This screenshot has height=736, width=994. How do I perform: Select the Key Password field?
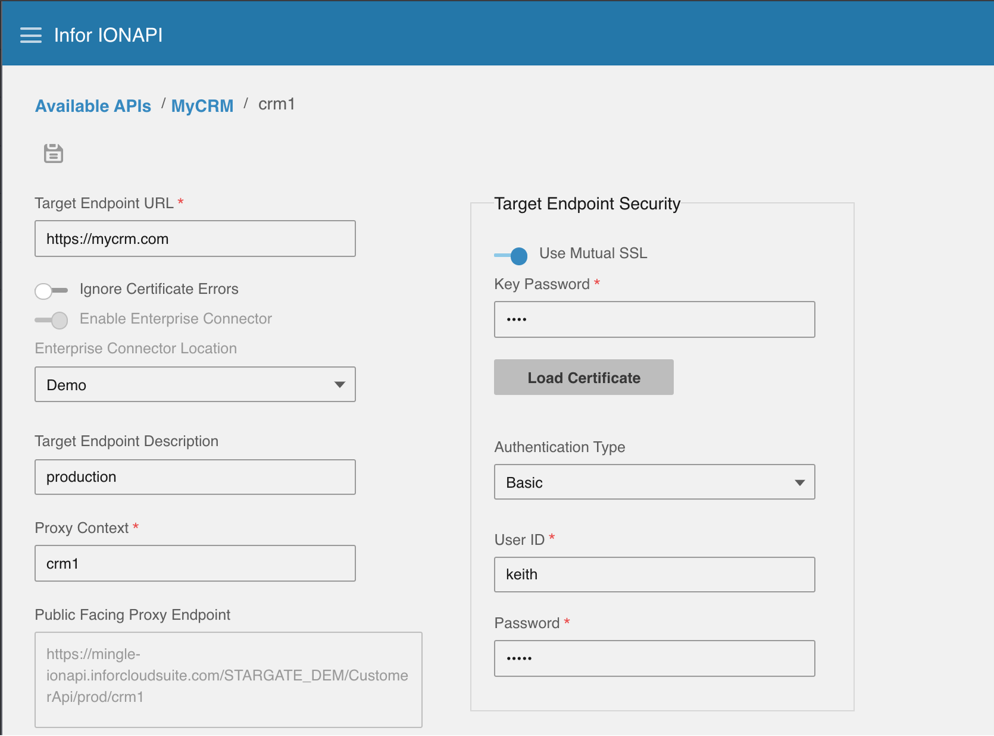pos(654,320)
